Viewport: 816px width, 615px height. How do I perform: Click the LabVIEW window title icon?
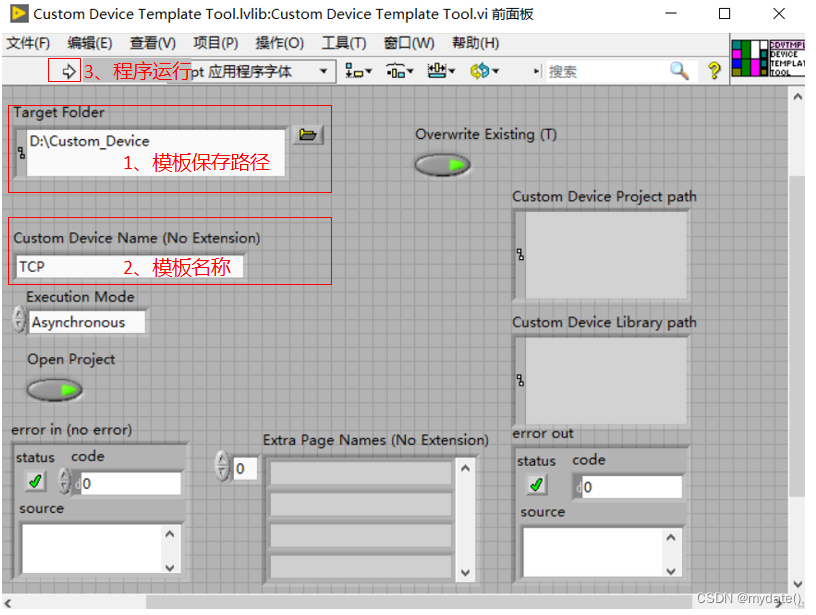click(19, 13)
